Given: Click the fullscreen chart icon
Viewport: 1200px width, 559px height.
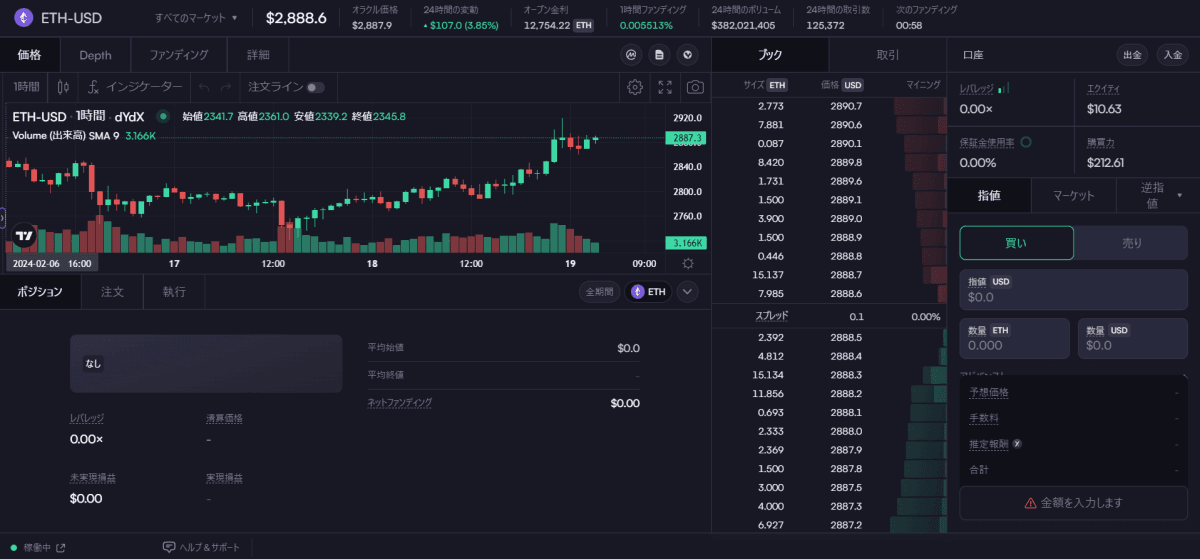Looking at the screenshot, I should click(665, 87).
